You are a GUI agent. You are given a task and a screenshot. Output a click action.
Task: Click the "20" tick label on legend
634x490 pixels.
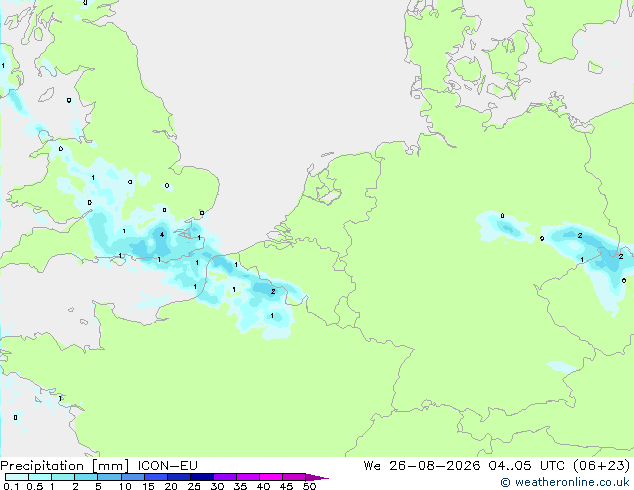point(171,486)
